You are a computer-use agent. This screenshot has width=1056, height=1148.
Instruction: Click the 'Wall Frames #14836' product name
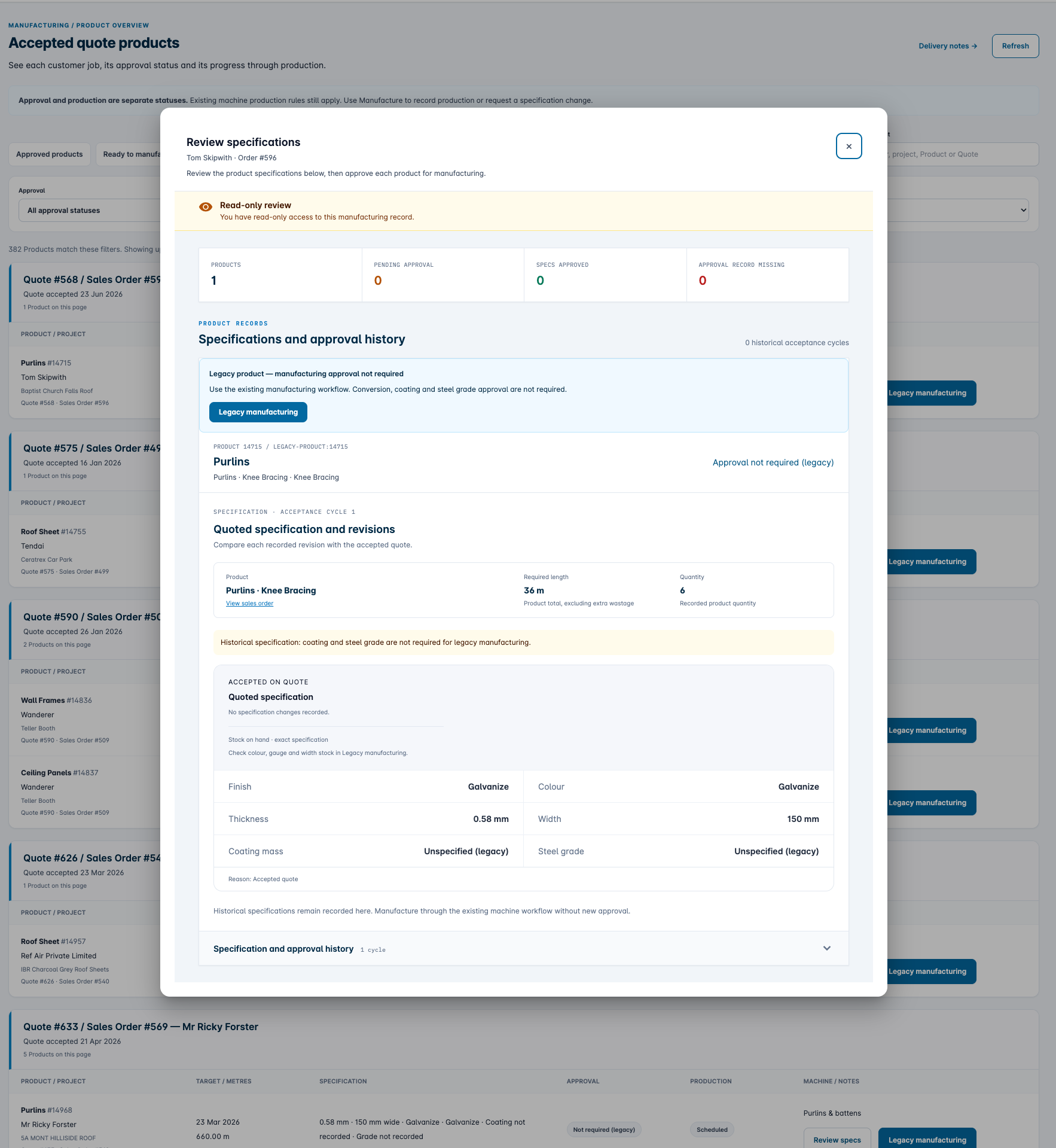56,701
